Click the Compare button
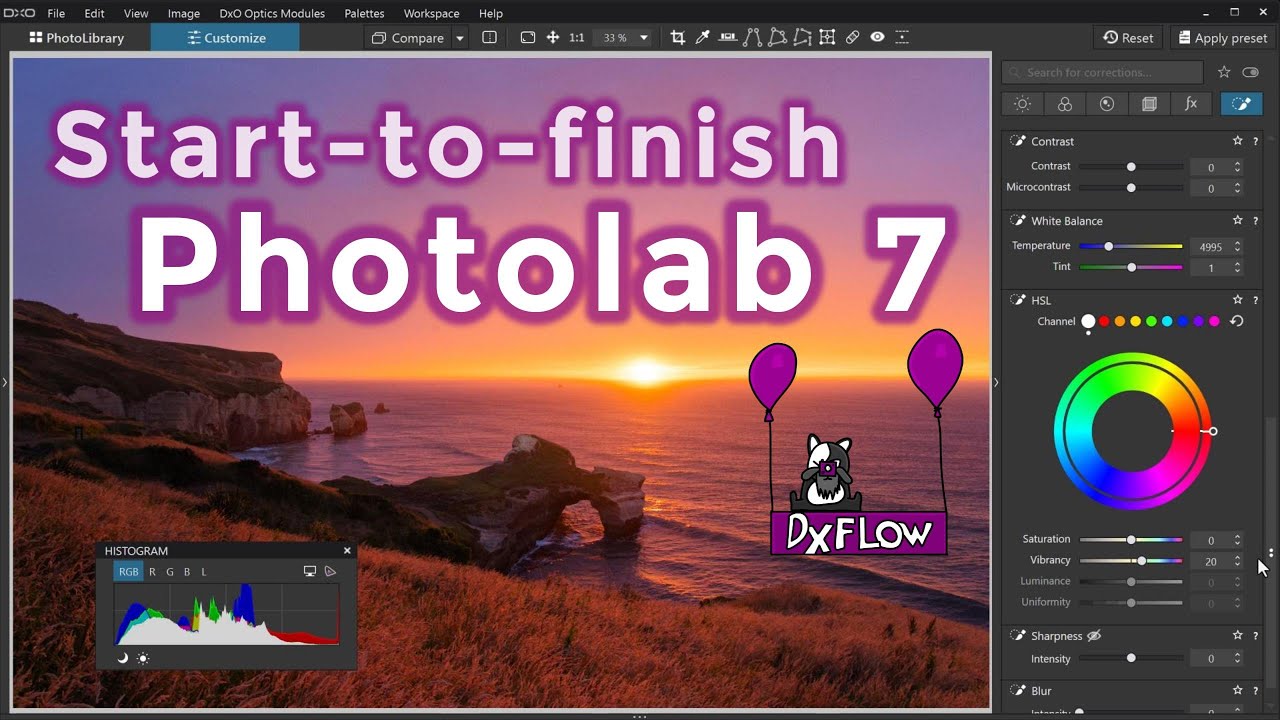 coord(408,38)
